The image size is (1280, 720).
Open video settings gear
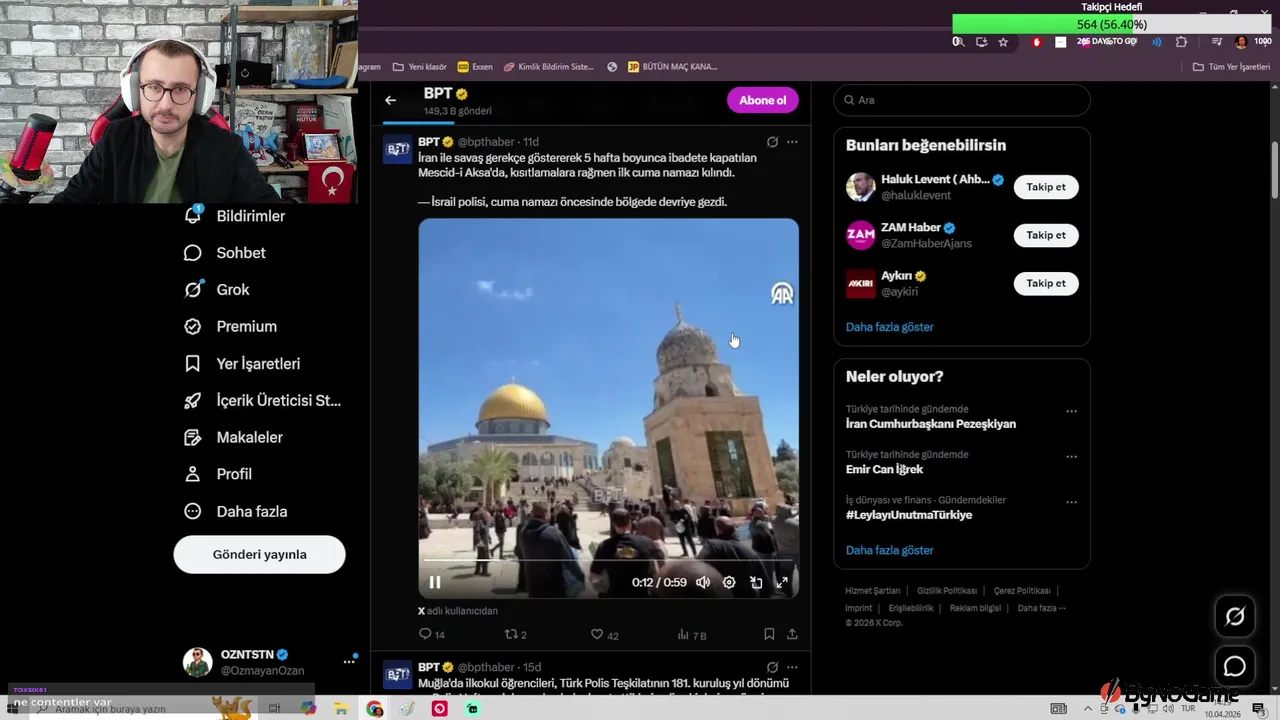coord(729,582)
